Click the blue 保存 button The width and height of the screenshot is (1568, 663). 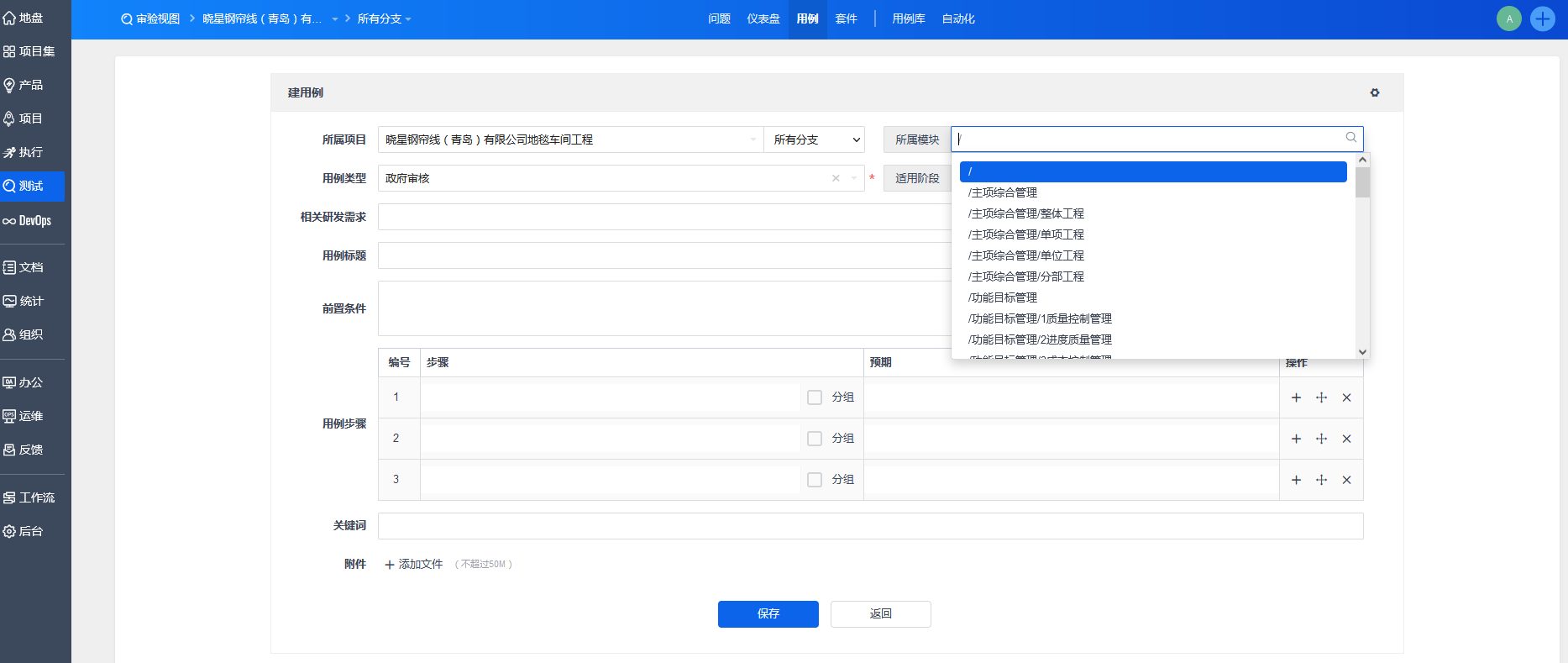(x=768, y=613)
